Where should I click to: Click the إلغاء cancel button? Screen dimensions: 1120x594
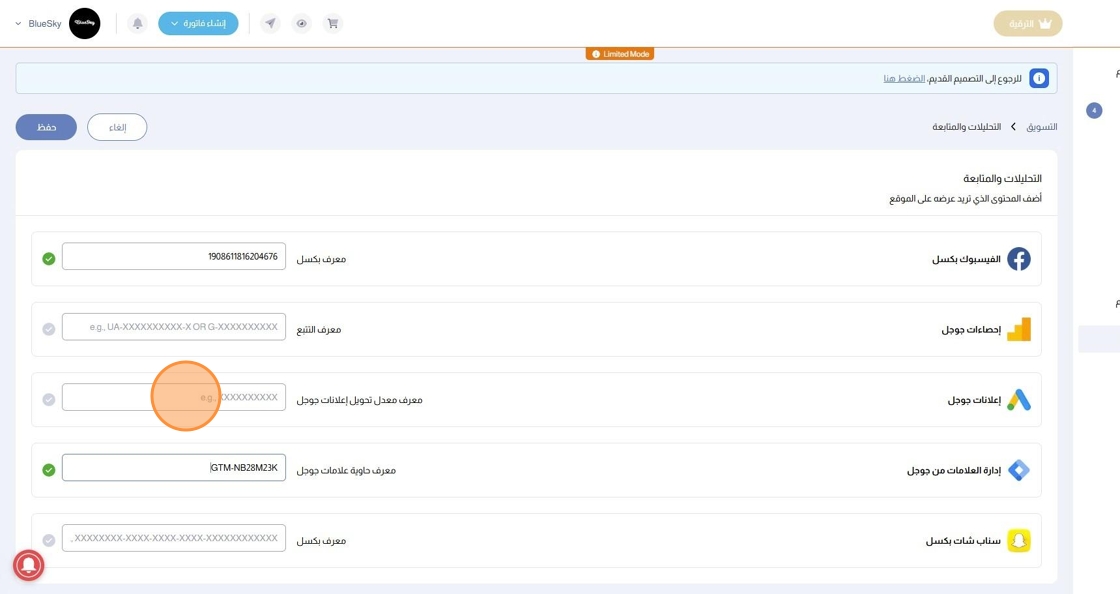(117, 127)
